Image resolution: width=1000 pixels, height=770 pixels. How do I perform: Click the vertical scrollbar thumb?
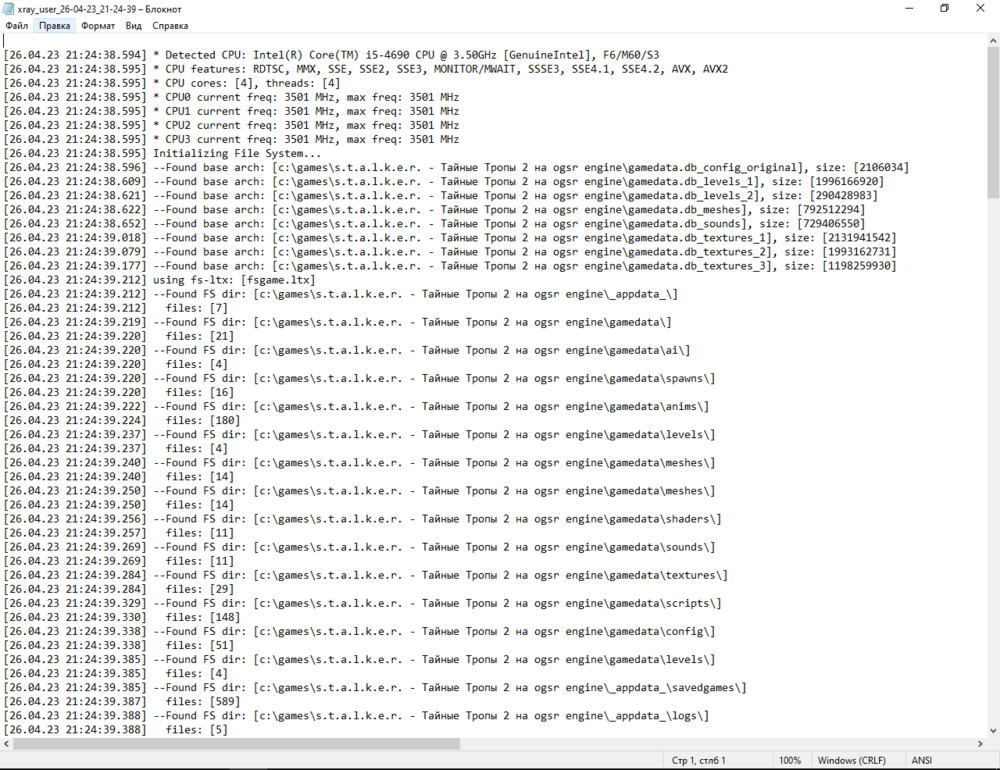(993, 122)
